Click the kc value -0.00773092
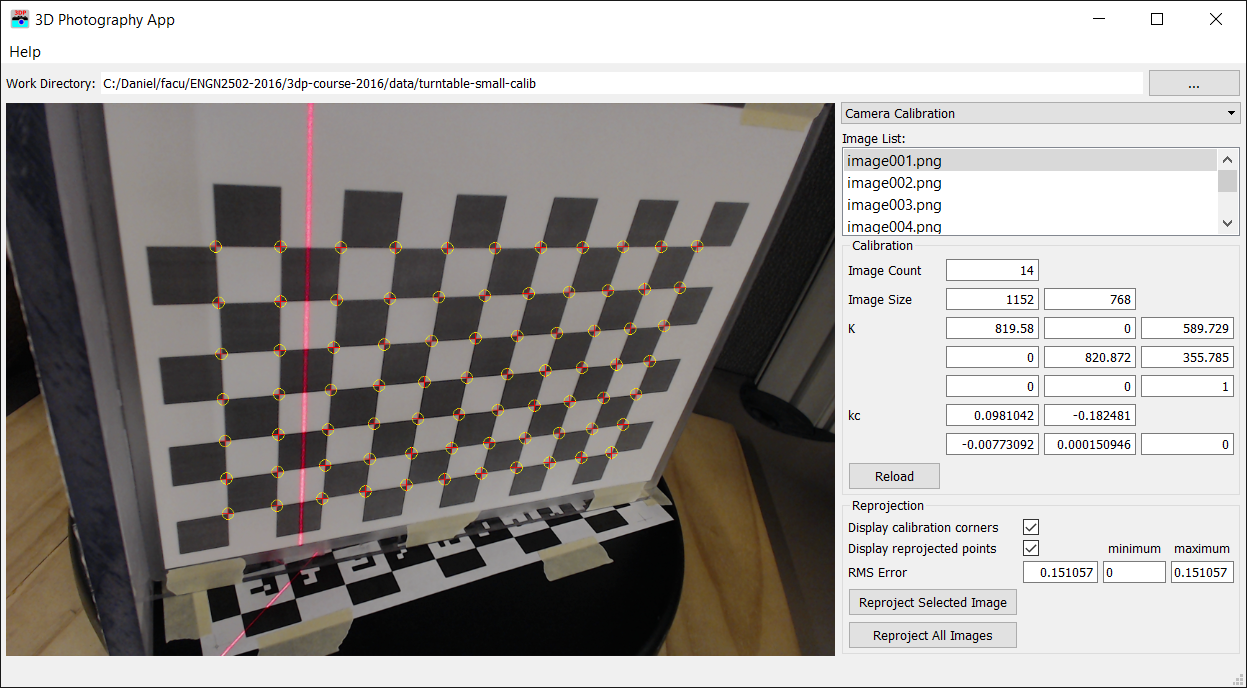Screen dimensions: 1247x688 pos(992,444)
